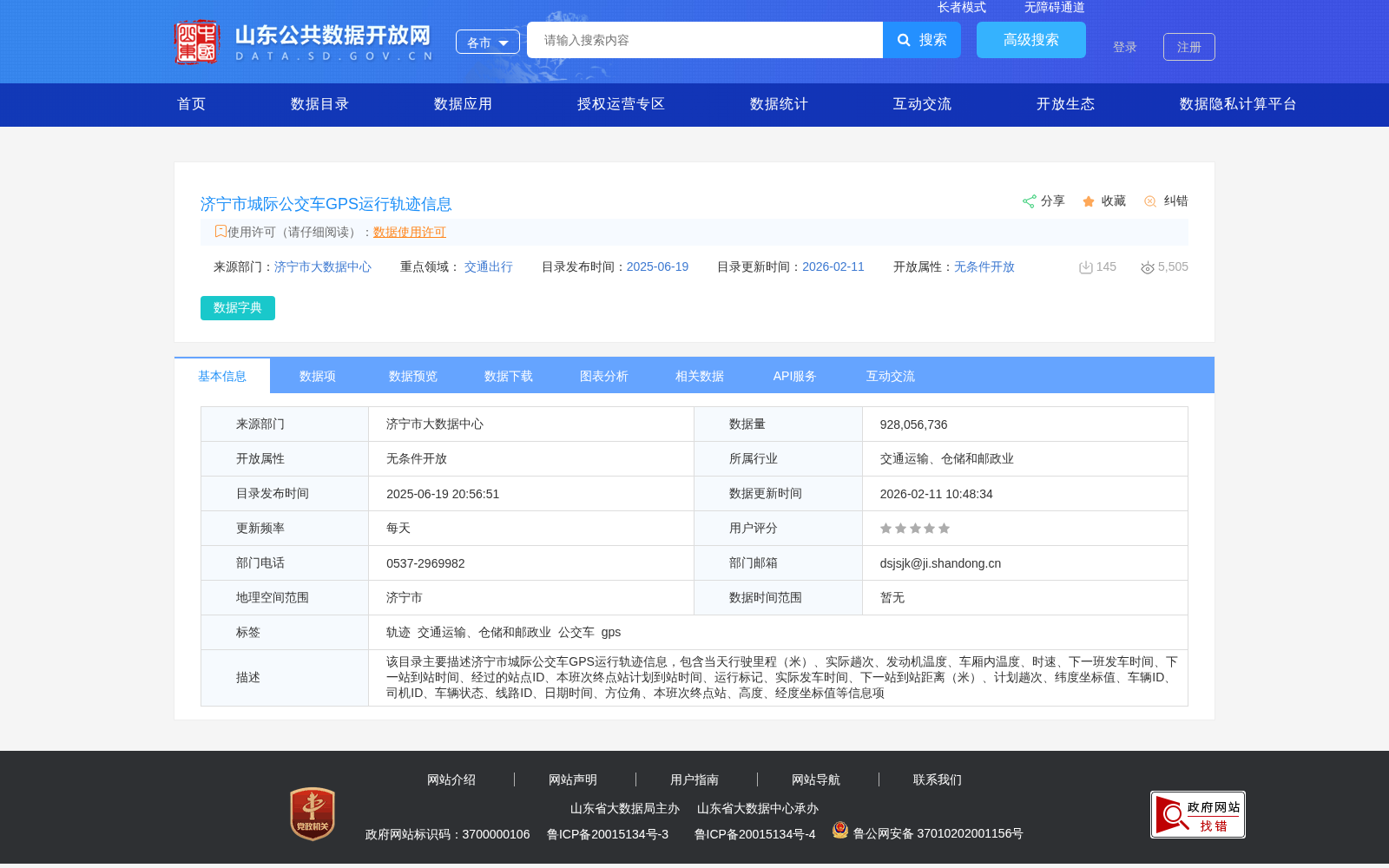Click the 注册 register button
The width and height of the screenshot is (1389, 868).
tap(1189, 47)
